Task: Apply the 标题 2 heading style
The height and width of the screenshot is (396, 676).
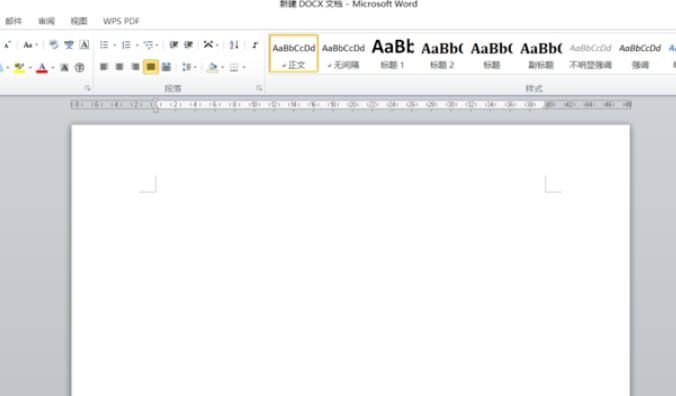Action: (x=442, y=54)
